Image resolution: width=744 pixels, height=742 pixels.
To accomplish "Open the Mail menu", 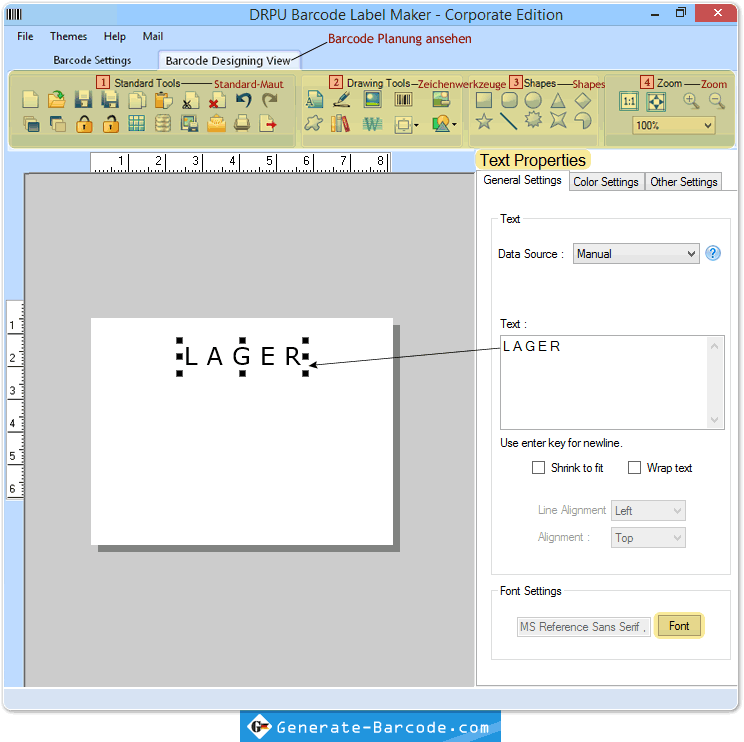I will (x=152, y=36).
